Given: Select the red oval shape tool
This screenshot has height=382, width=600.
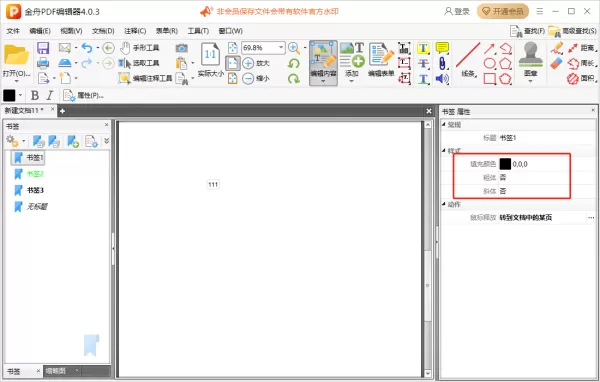Looking at the screenshot, I should [489, 63].
